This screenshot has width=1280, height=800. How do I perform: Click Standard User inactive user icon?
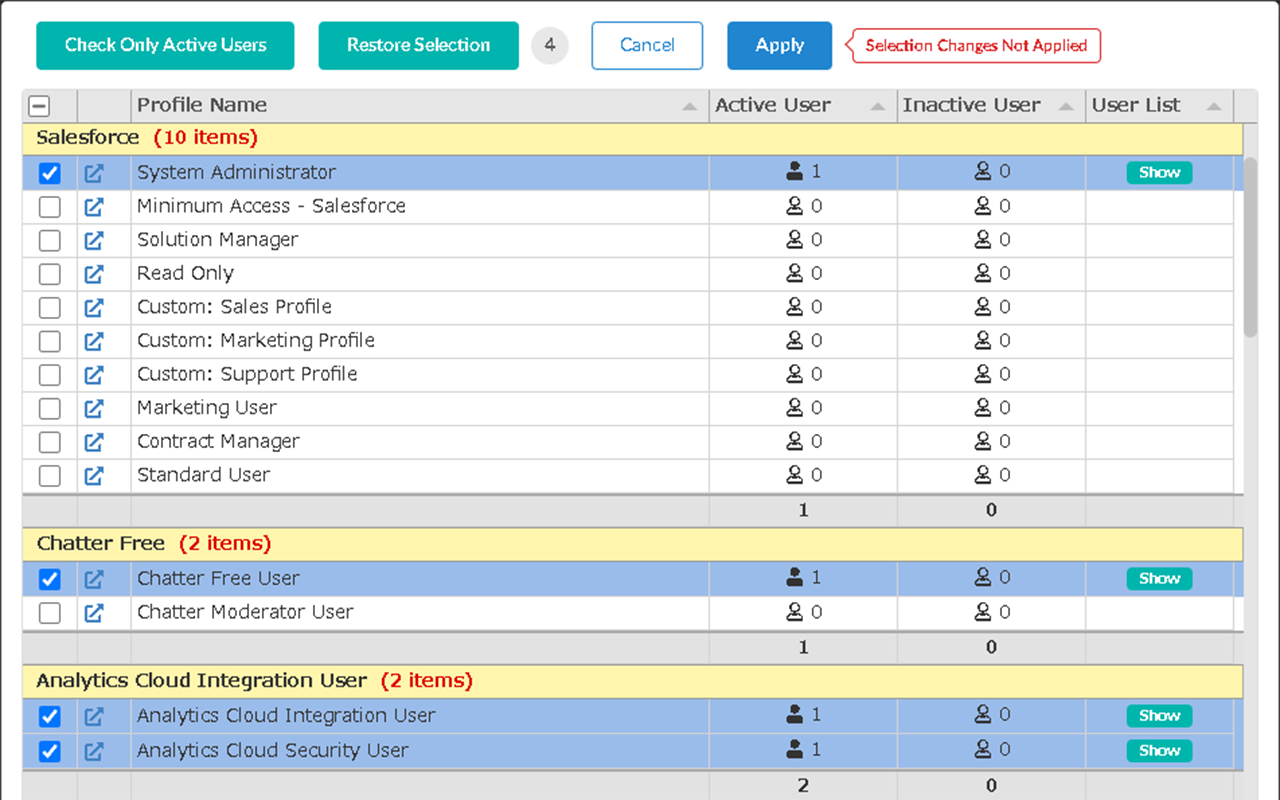coord(983,474)
